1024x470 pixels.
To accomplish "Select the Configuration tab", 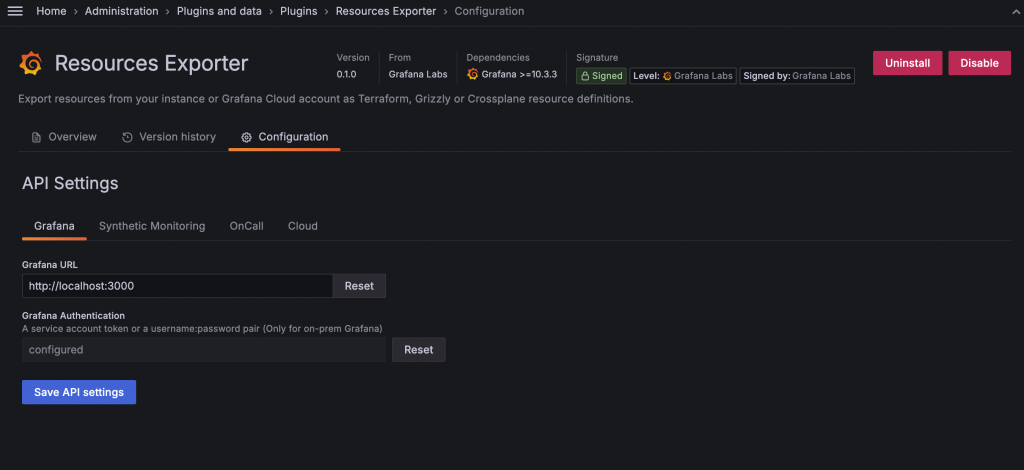I will 284,137.
